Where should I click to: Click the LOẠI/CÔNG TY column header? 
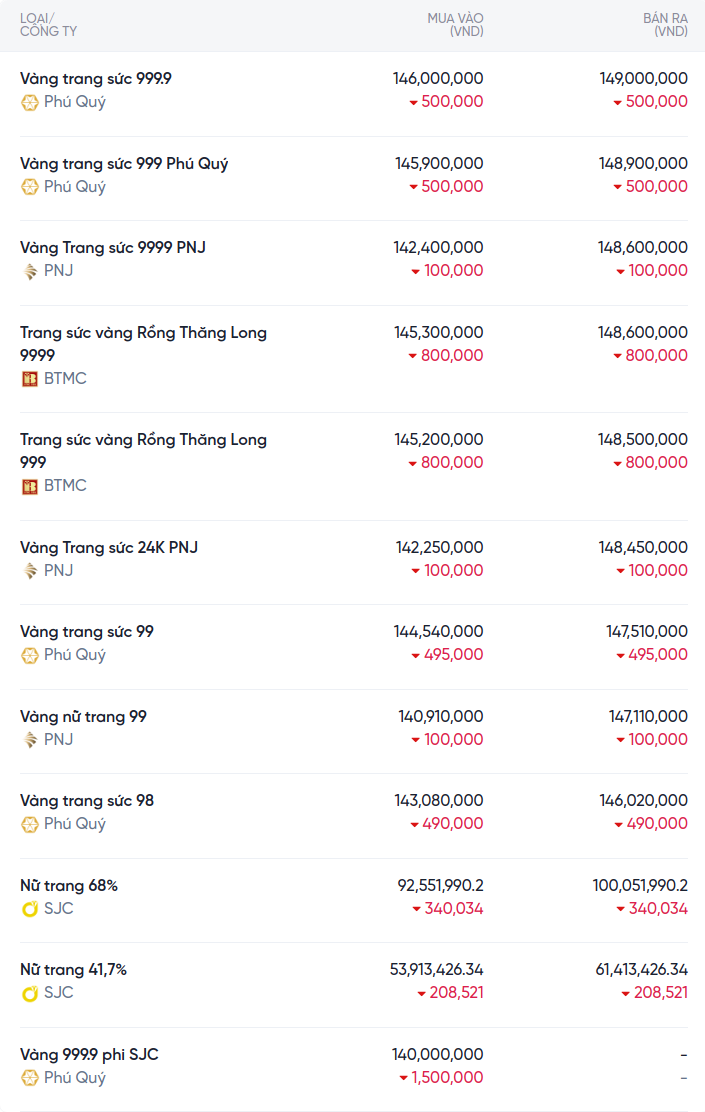coord(48,25)
